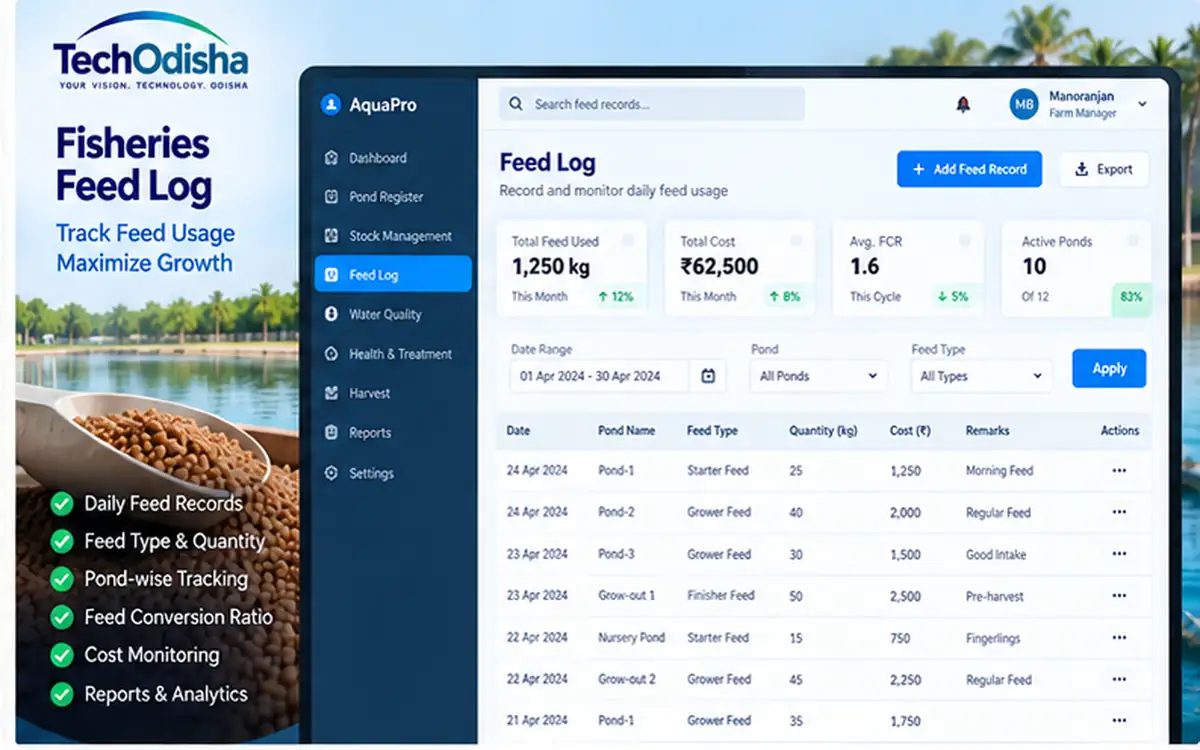Screen dimensions: 1200x750
Task: Click in the search feed records field
Action: tap(652, 104)
